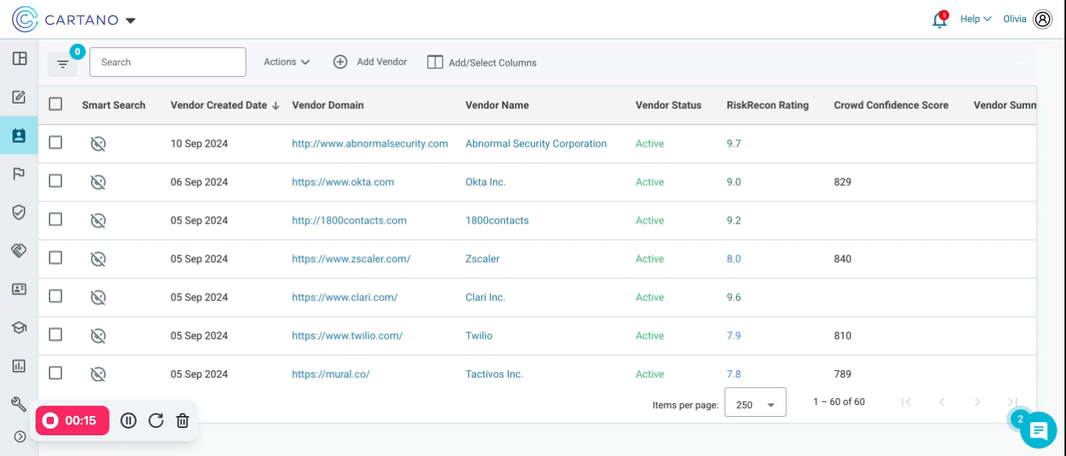Click the Search input field
The height and width of the screenshot is (456, 1066).
click(168, 62)
